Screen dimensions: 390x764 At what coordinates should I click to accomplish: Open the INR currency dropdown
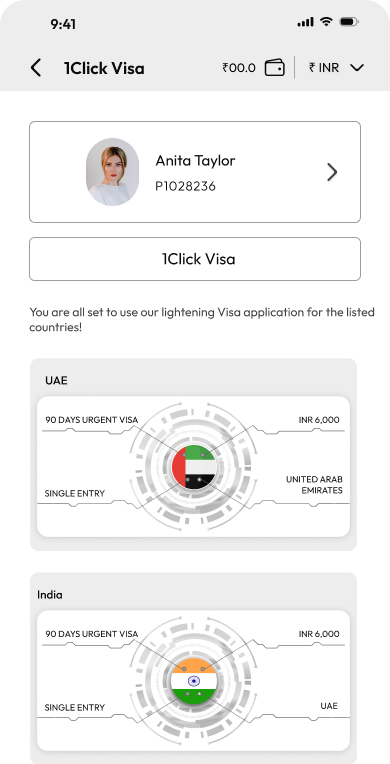coord(336,68)
